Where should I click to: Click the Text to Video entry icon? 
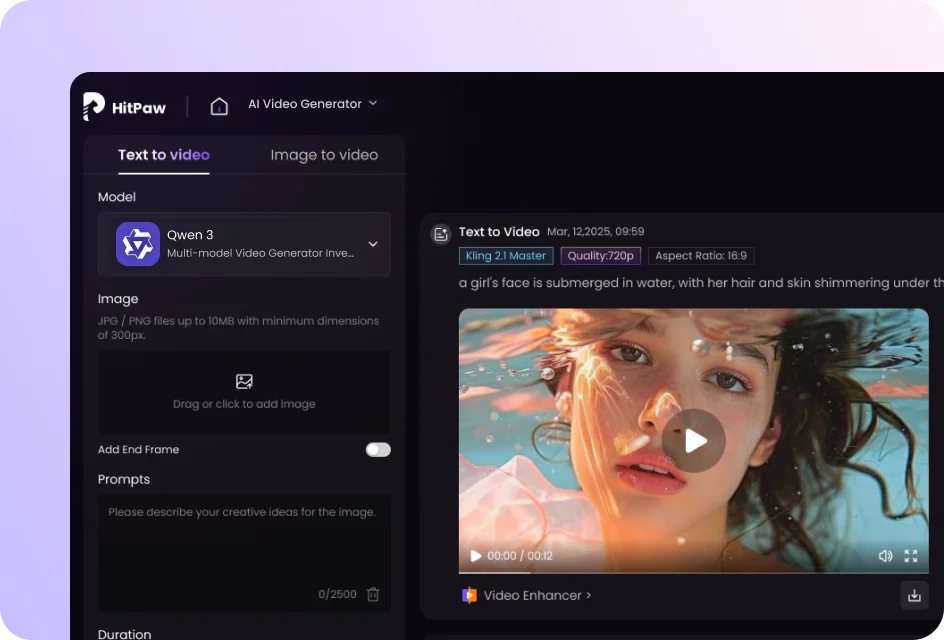pos(440,234)
